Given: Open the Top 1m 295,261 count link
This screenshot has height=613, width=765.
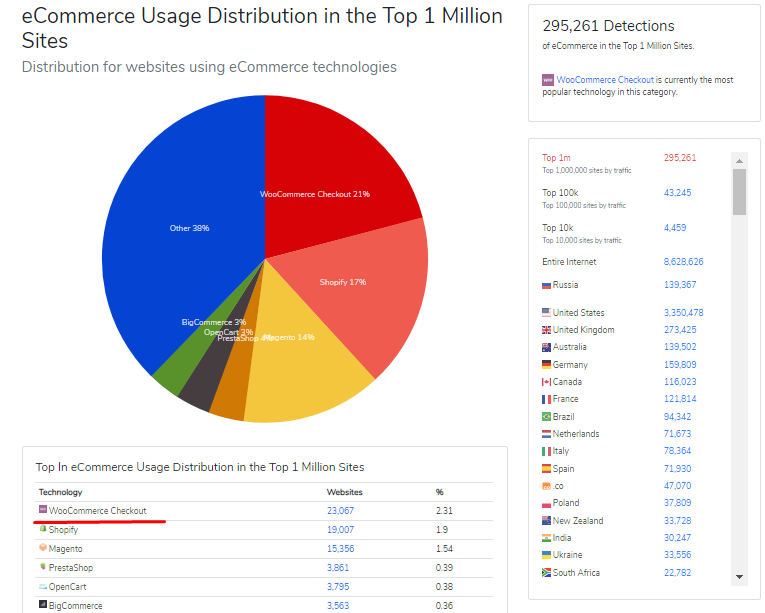Looking at the screenshot, I should pos(680,158).
